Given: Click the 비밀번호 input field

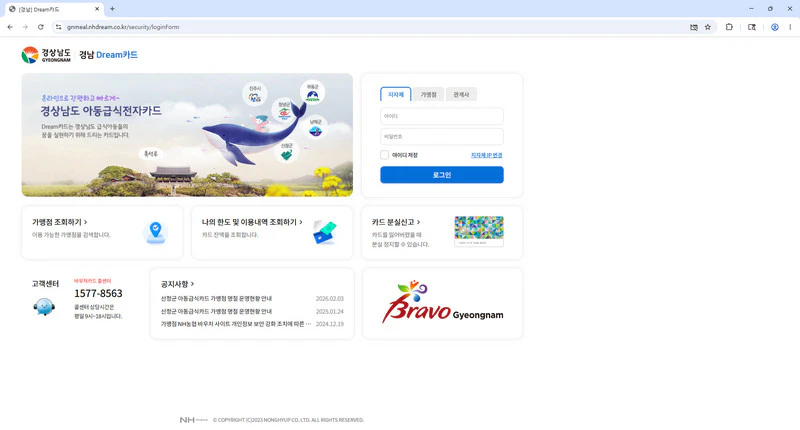Looking at the screenshot, I should 442,136.
